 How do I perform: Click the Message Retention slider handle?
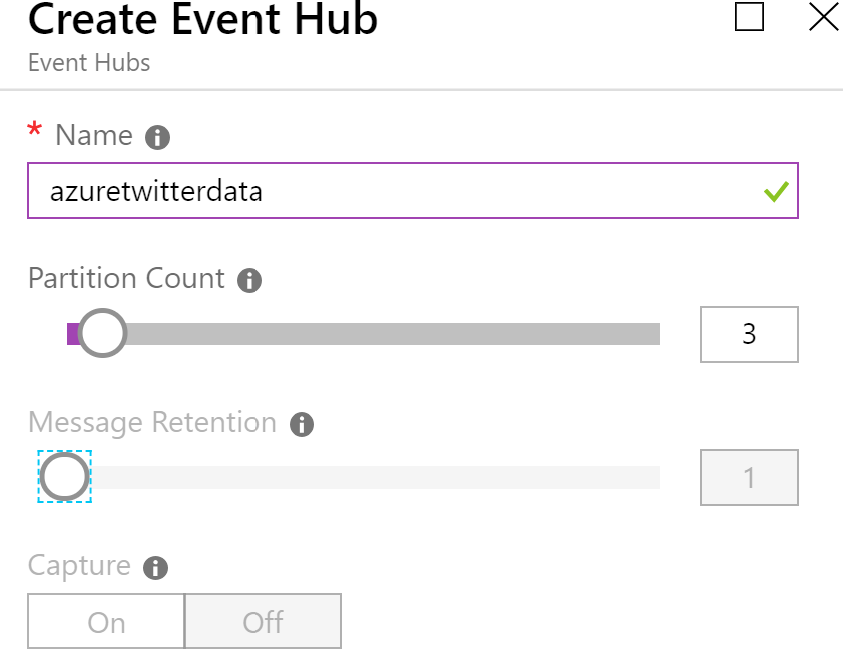tap(65, 477)
